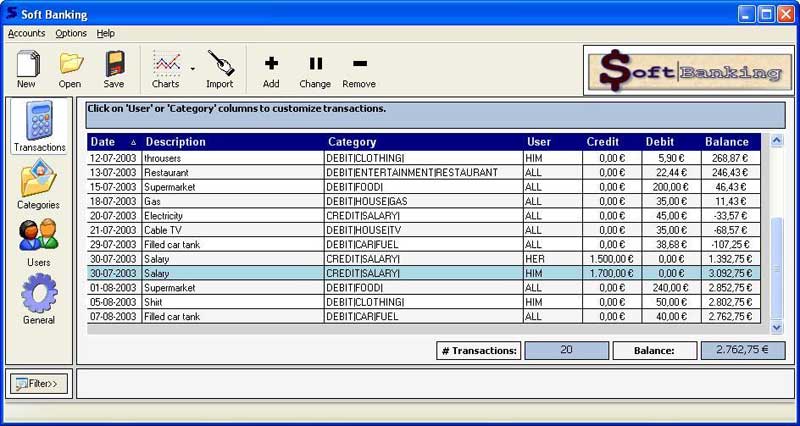Screen dimensions: 800x426
Task: Click the total Balance field '2.762,75 €'
Action: [x=743, y=350]
